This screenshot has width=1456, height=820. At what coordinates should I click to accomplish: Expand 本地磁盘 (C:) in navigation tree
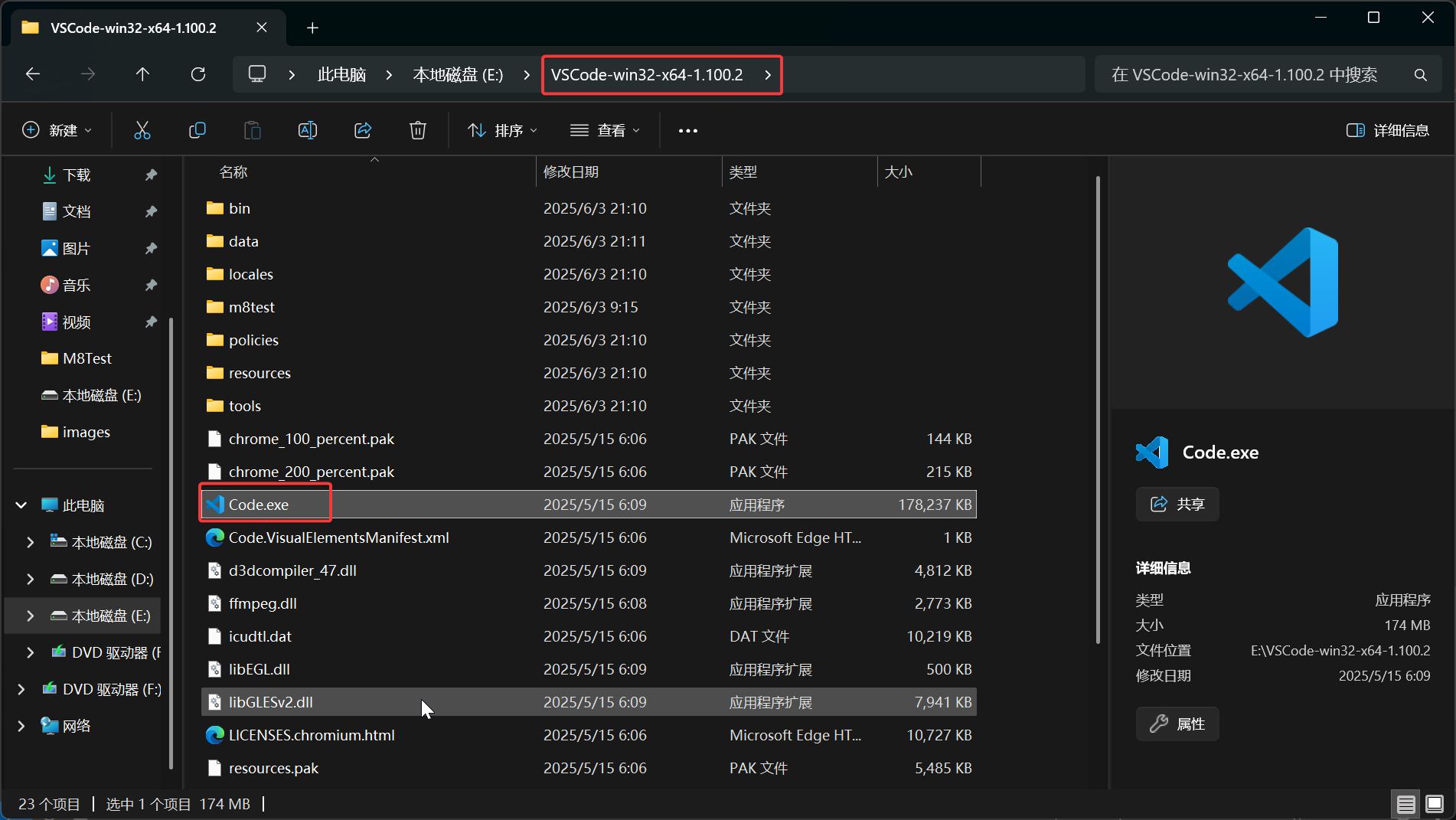(31, 542)
